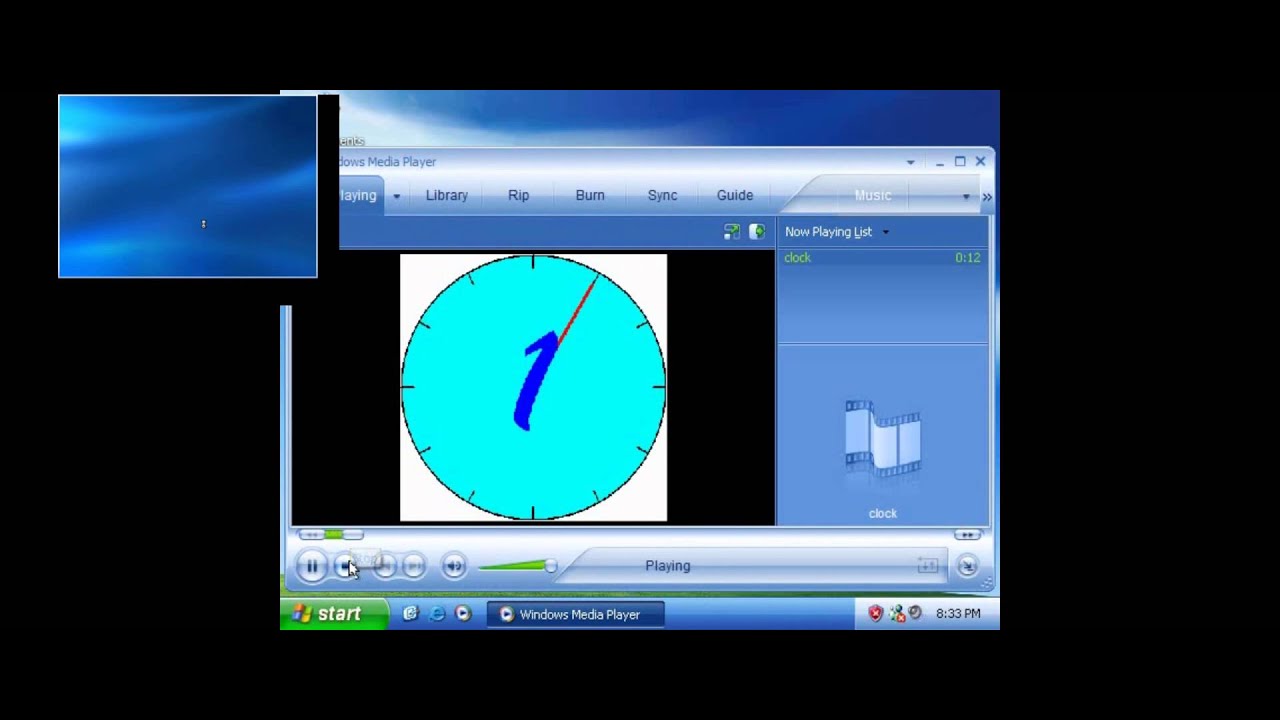The image size is (1280, 720).
Task: Click the rewind button on seek bar
Action: point(310,535)
